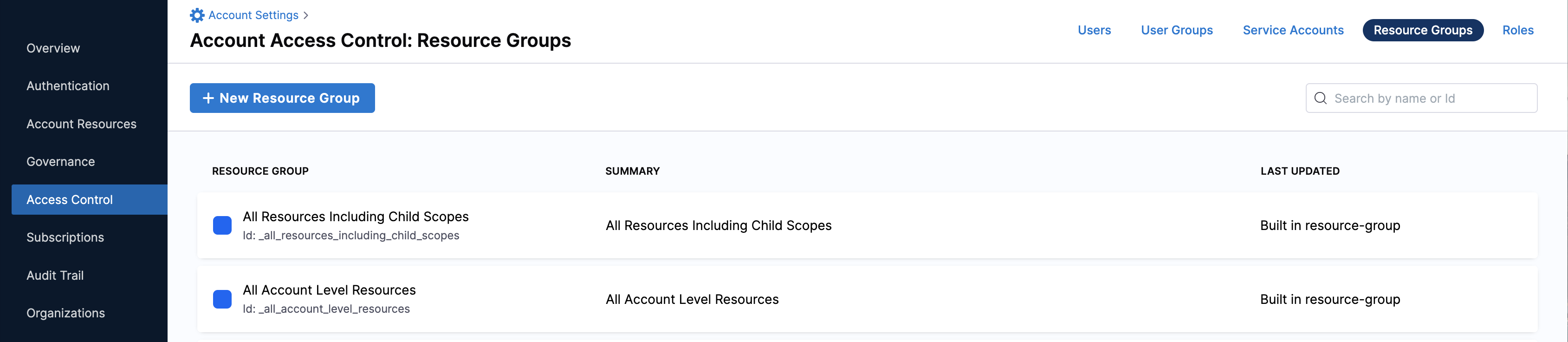Screen dimensions: 1568x342
Task: Open Audit Trail from sidebar
Action: [55, 276]
